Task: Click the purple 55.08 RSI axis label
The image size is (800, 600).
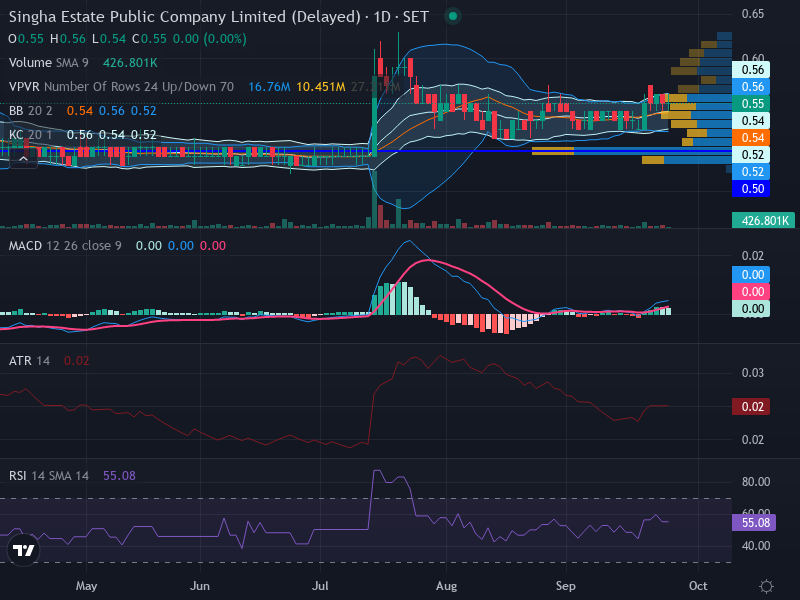Action: (754, 522)
